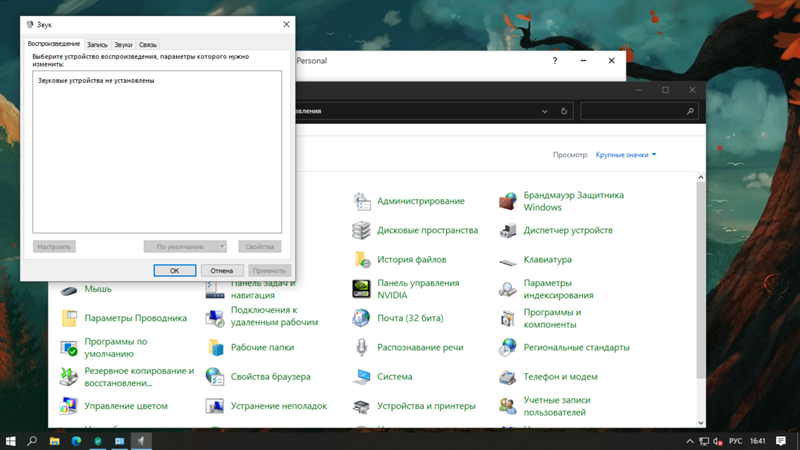Image resolution: width=800 pixels, height=450 pixels.
Task: Click the Применить button
Action: click(269, 270)
